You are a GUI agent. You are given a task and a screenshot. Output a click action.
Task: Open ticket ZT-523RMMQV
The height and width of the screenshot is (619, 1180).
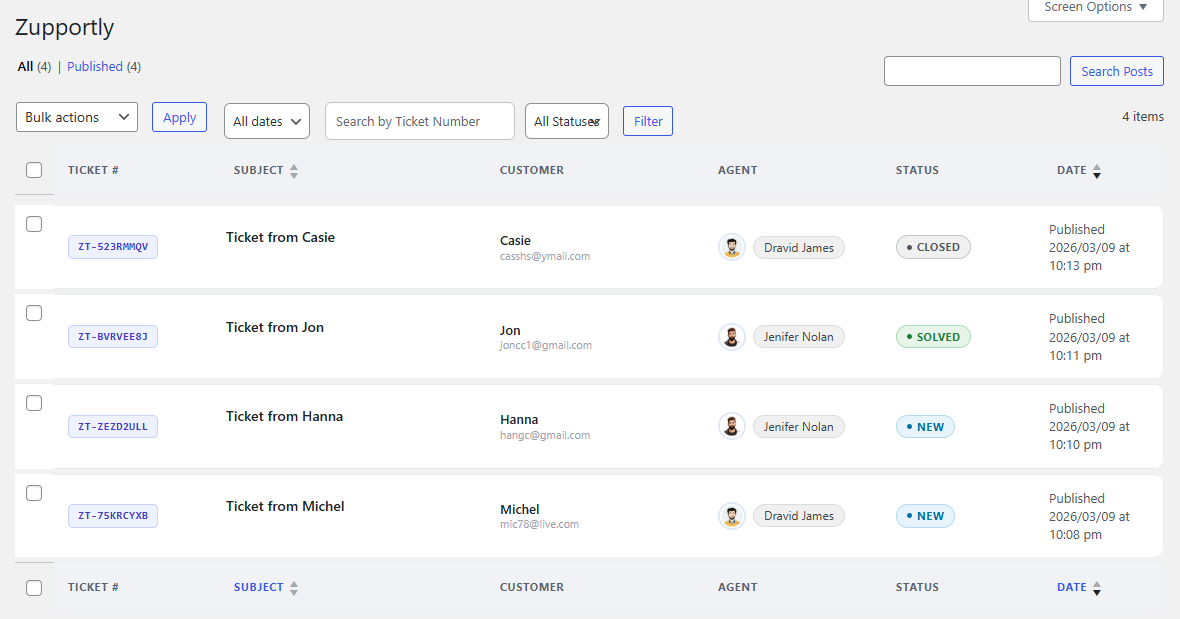coord(112,246)
